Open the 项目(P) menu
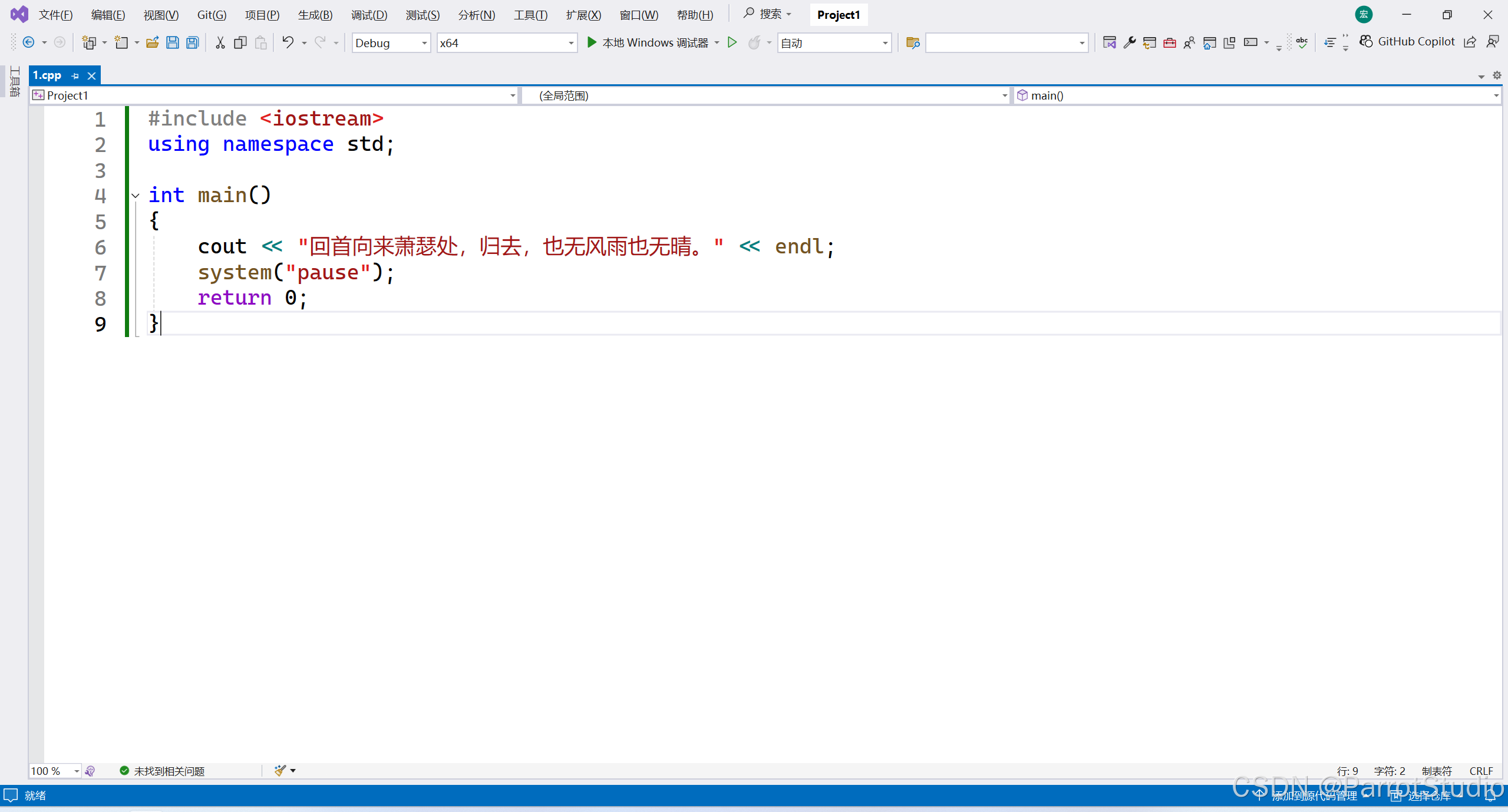Viewport: 1508px width, 812px height. (262, 15)
